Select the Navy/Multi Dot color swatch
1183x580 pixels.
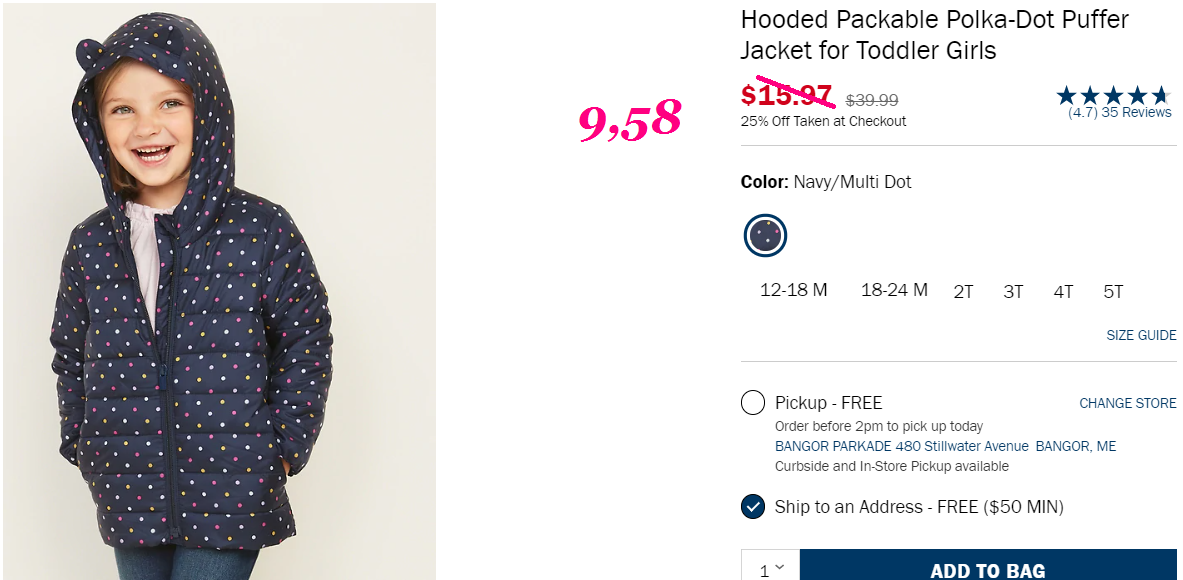click(x=766, y=235)
